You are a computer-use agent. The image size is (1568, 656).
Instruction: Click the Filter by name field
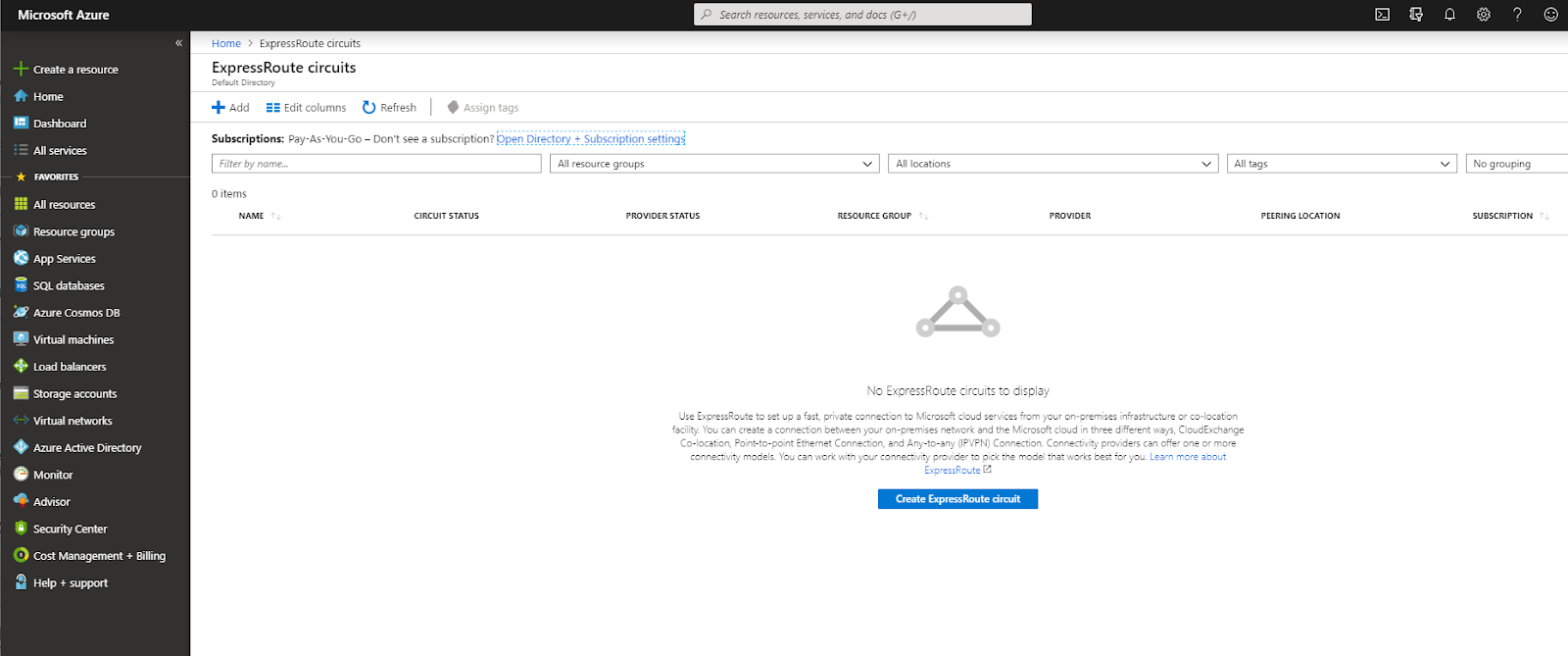[376, 164]
